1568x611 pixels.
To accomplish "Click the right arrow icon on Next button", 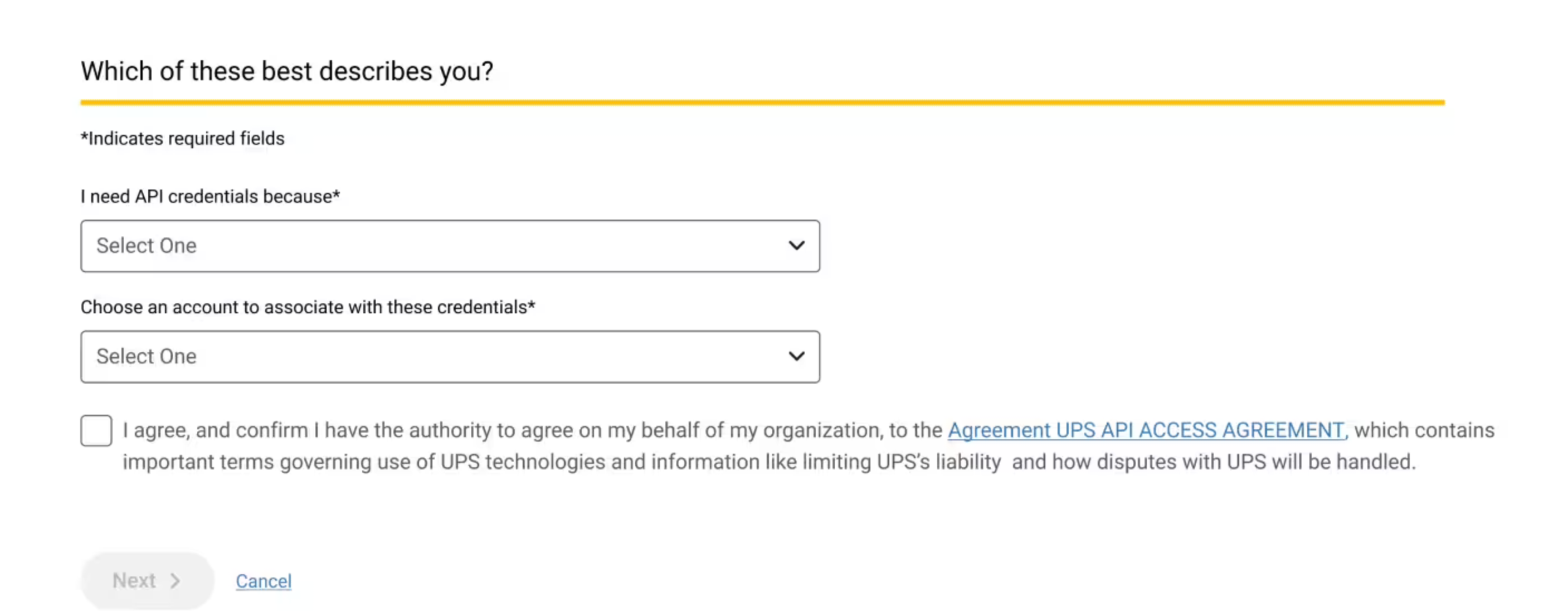I will [x=176, y=580].
